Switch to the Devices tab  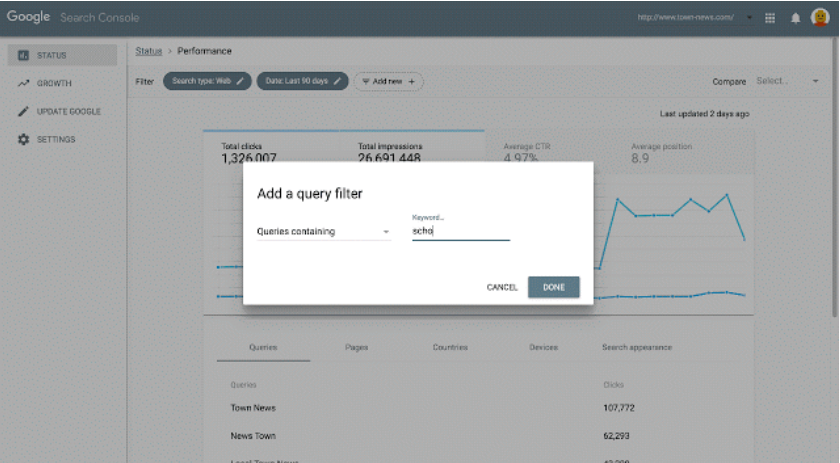pos(543,347)
